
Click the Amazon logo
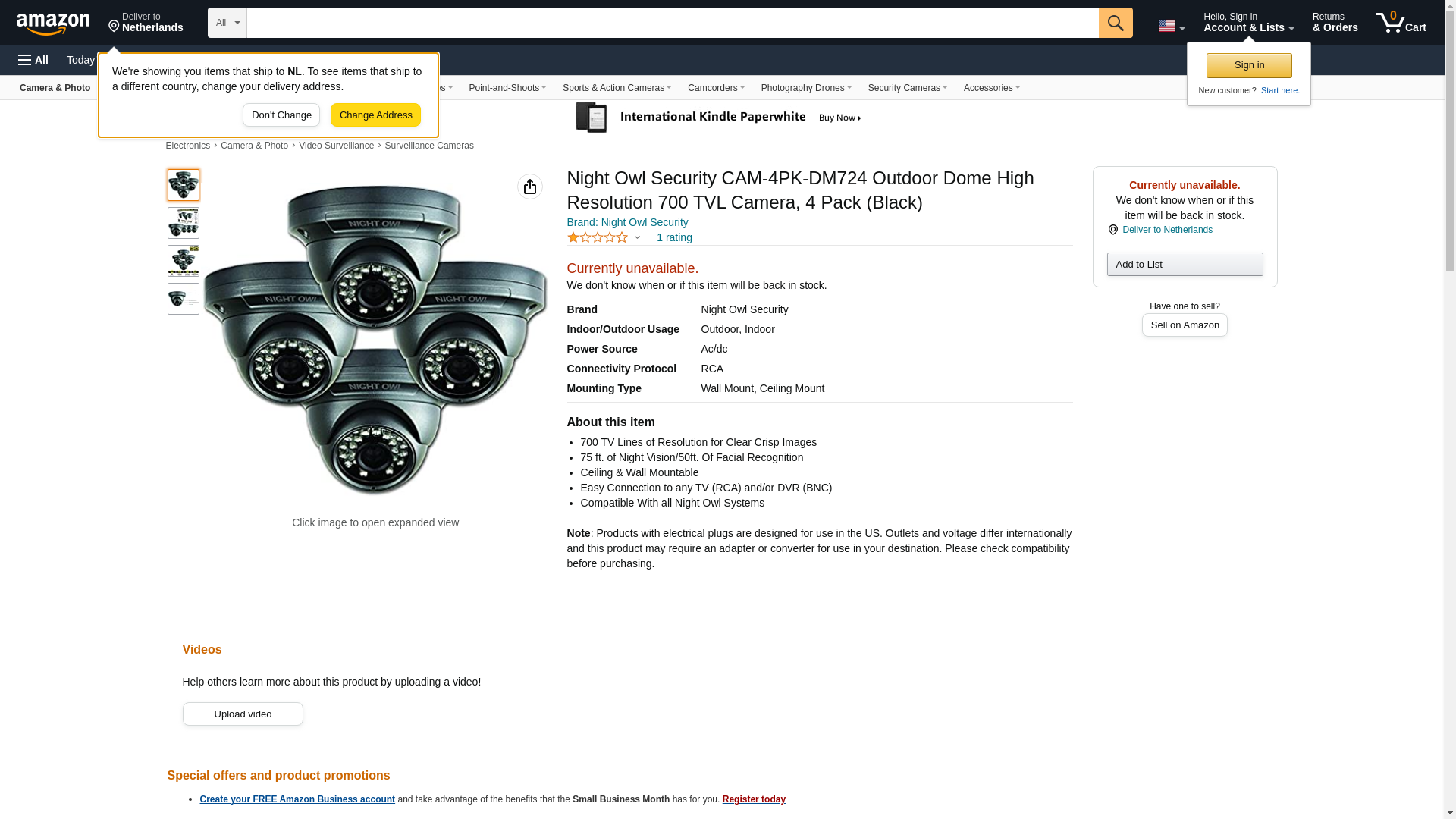pyautogui.click(x=53, y=24)
